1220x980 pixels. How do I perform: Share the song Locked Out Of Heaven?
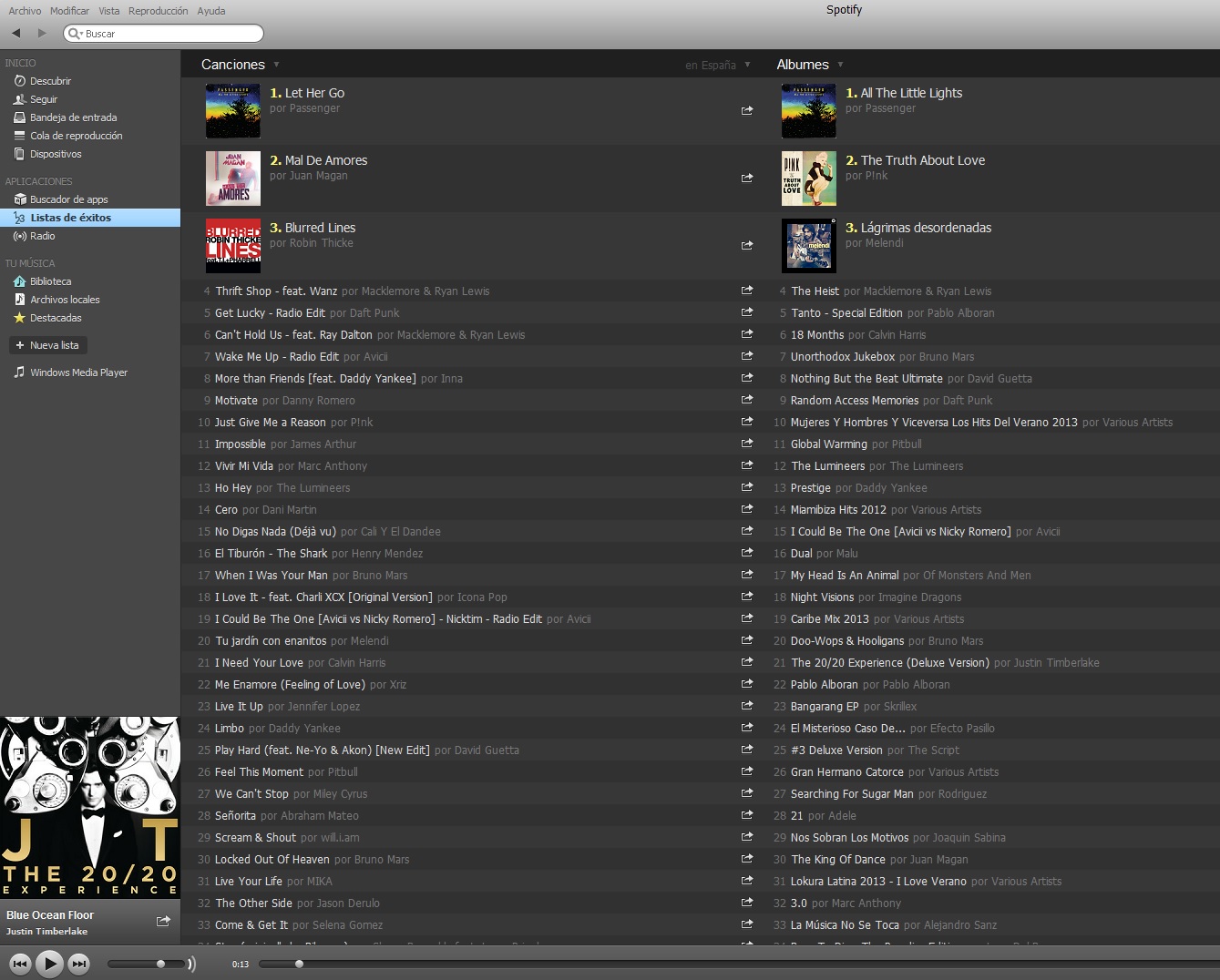(747, 859)
